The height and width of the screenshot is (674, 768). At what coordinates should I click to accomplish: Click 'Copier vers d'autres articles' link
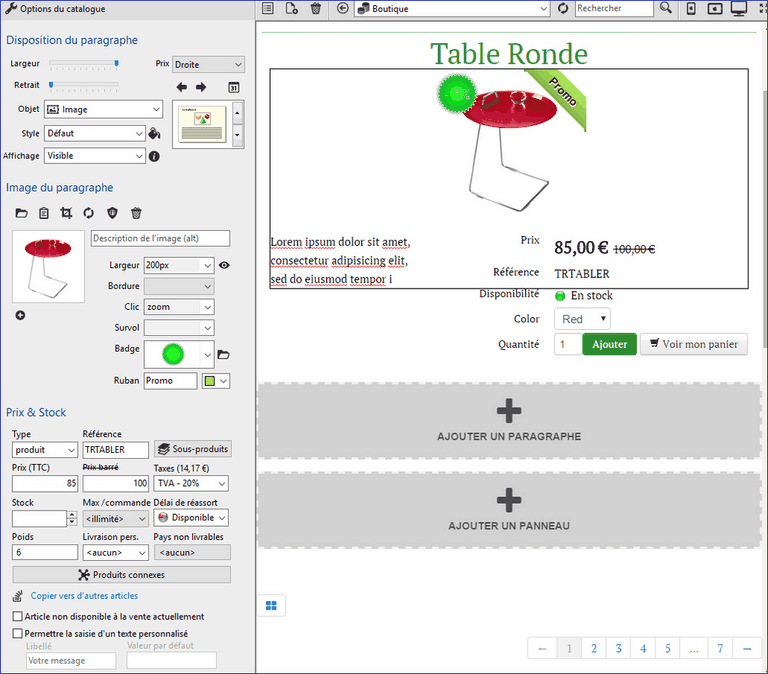coord(84,596)
